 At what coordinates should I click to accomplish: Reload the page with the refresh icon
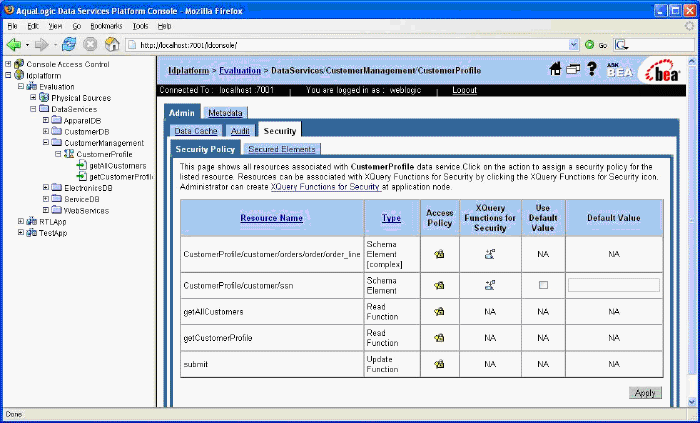(69, 45)
